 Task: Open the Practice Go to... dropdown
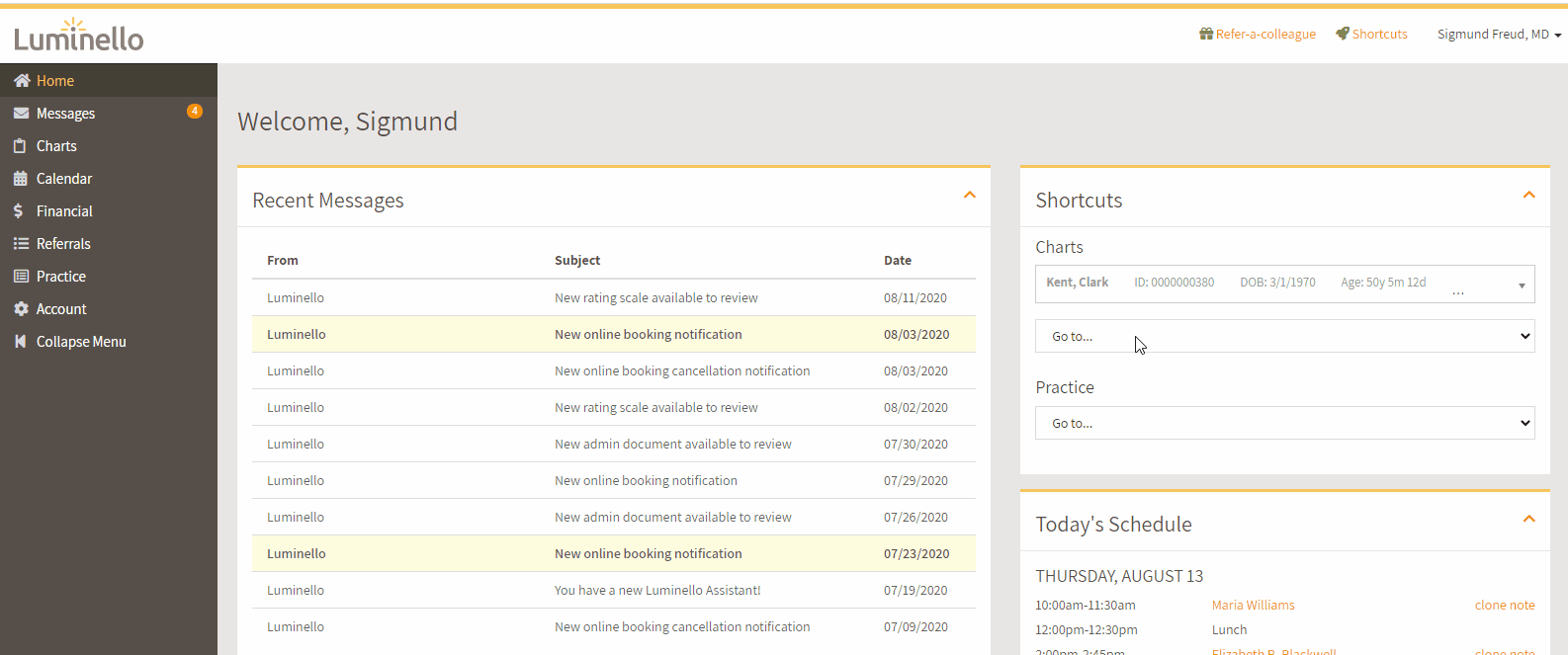(1285, 423)
